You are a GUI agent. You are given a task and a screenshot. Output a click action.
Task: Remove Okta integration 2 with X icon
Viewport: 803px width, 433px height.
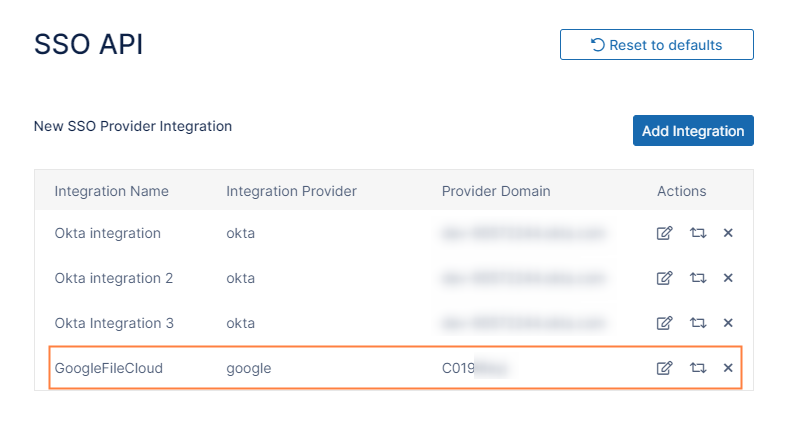[728, 278]
